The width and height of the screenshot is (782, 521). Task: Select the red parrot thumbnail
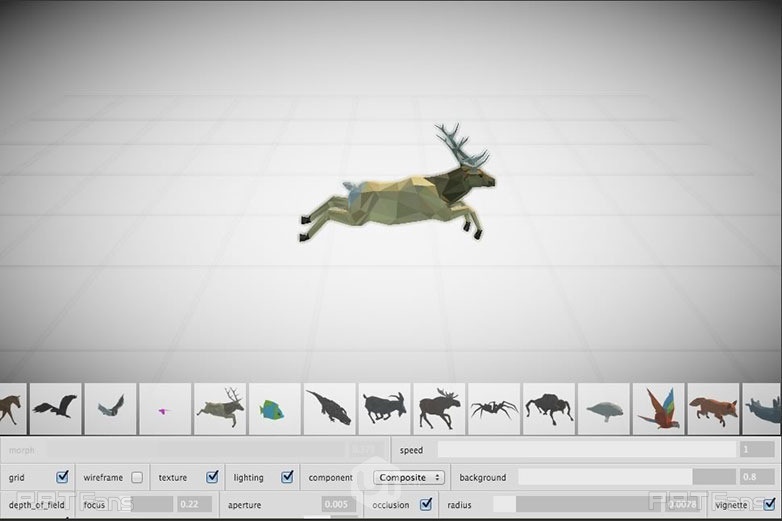[658, 408]
